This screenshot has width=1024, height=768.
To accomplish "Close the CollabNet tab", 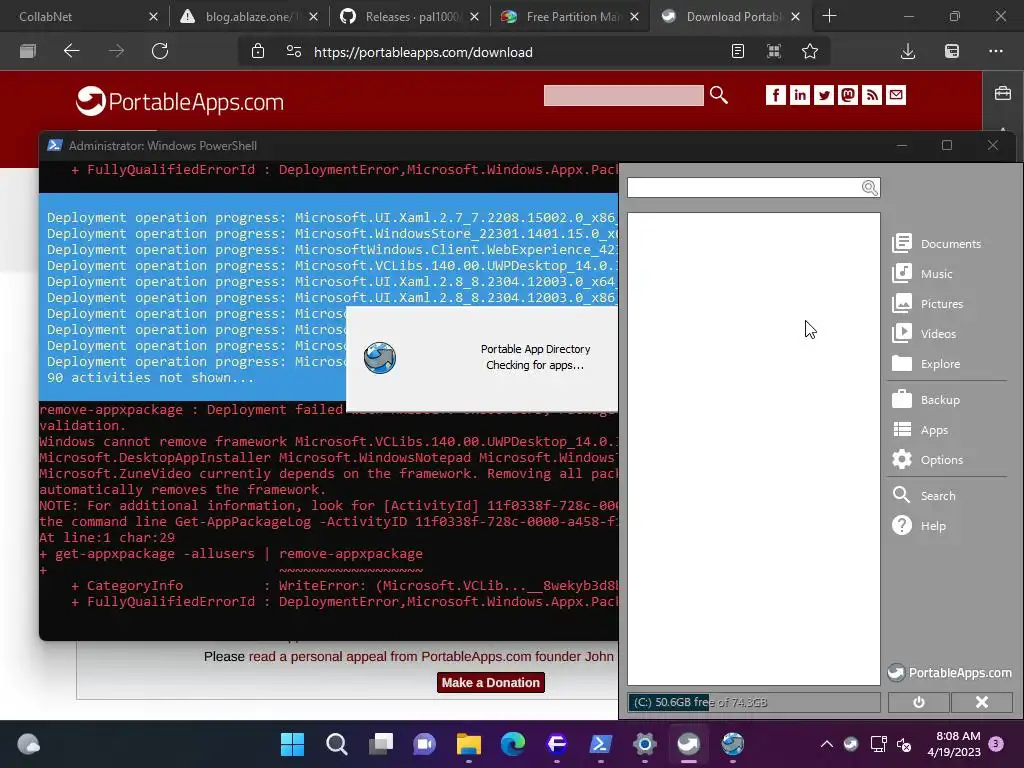I will (x=153, y=17).
